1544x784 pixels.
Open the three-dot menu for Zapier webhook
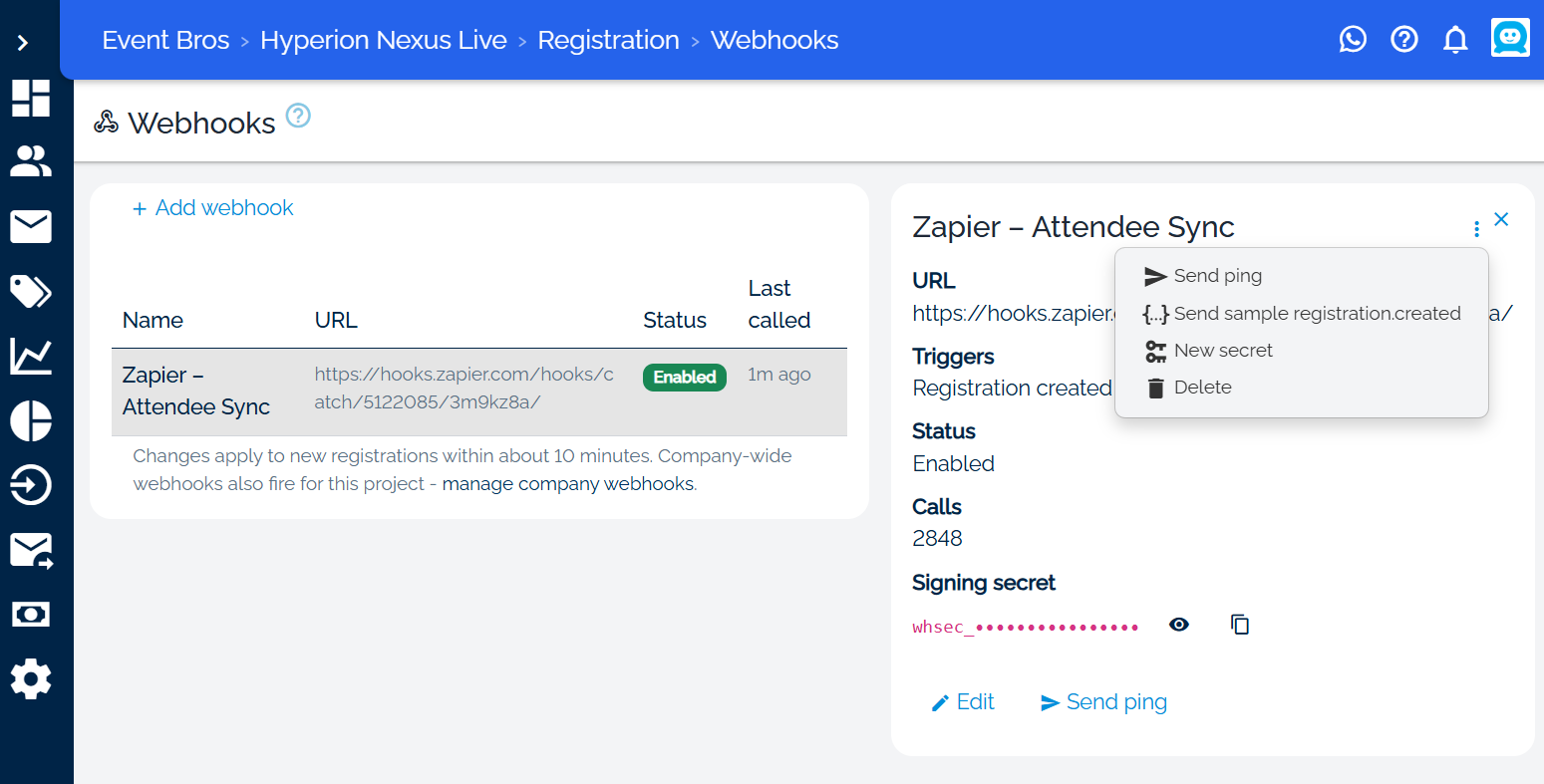tap(1476, 229)
